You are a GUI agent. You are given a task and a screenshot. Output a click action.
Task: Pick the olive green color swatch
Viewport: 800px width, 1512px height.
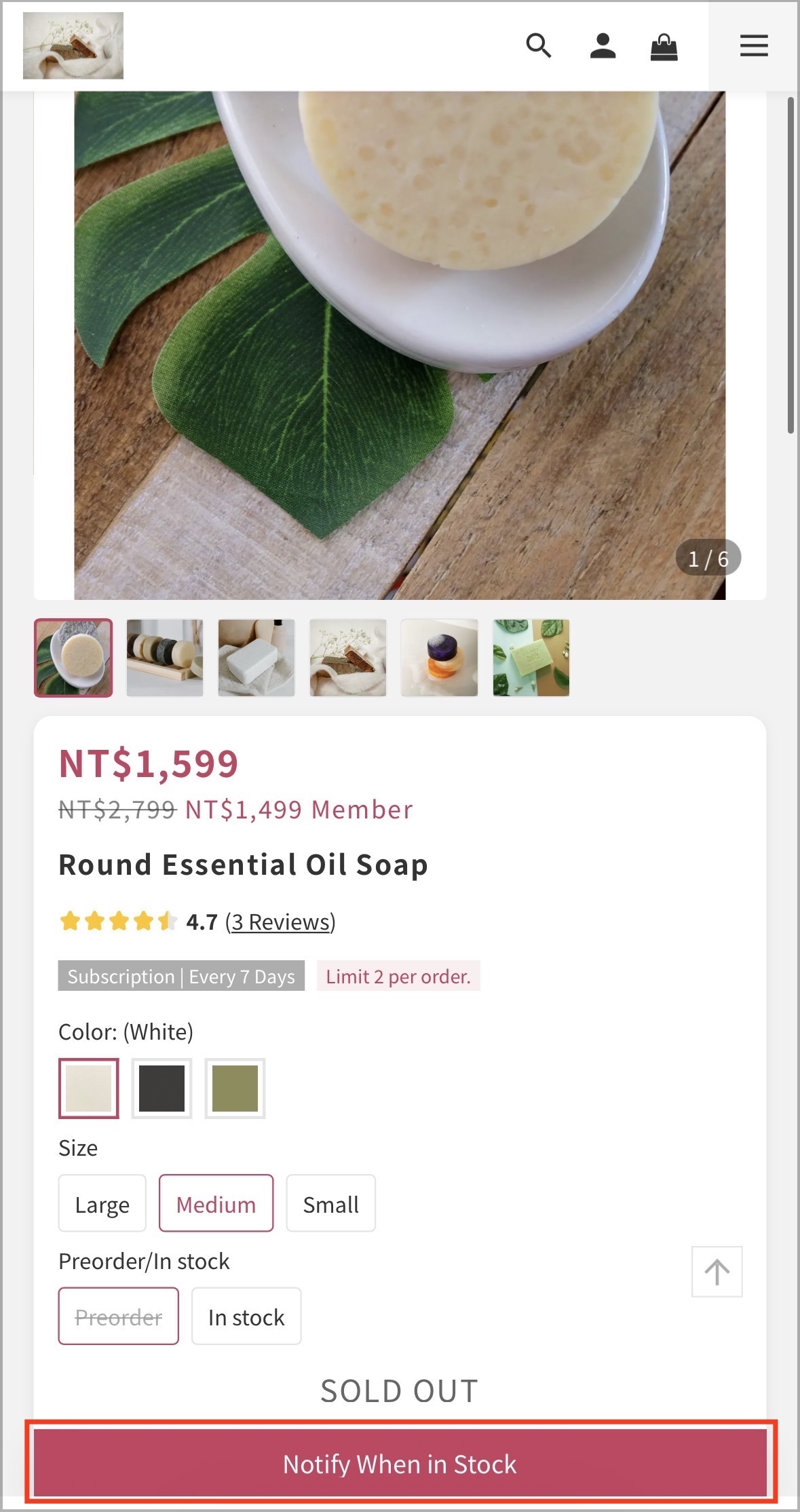point(235,1089)
